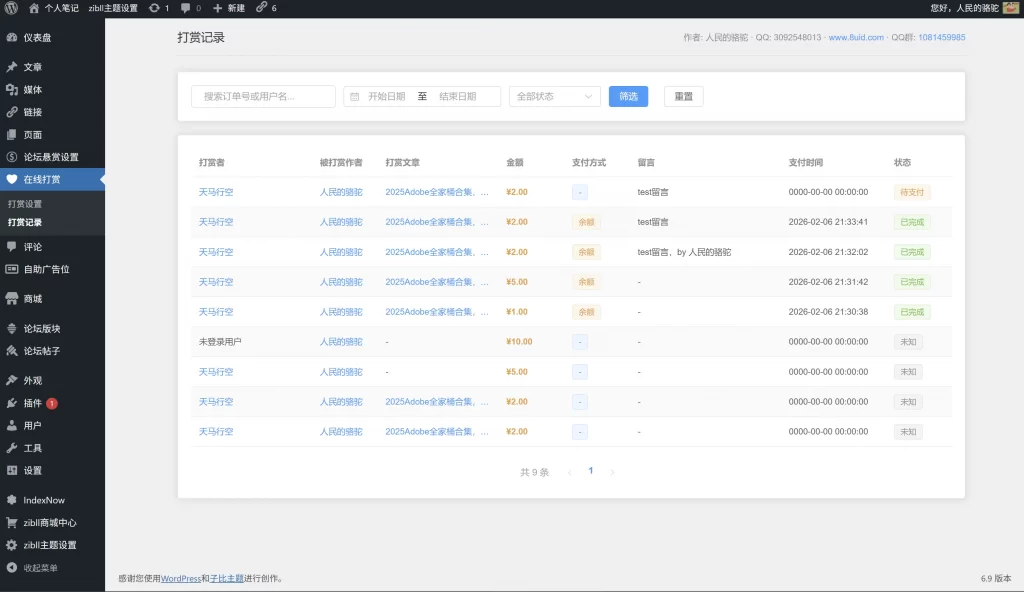Screen dimensions: 1024x592
Task: Click the permalink chain icon showing 6
Action: 260,8
